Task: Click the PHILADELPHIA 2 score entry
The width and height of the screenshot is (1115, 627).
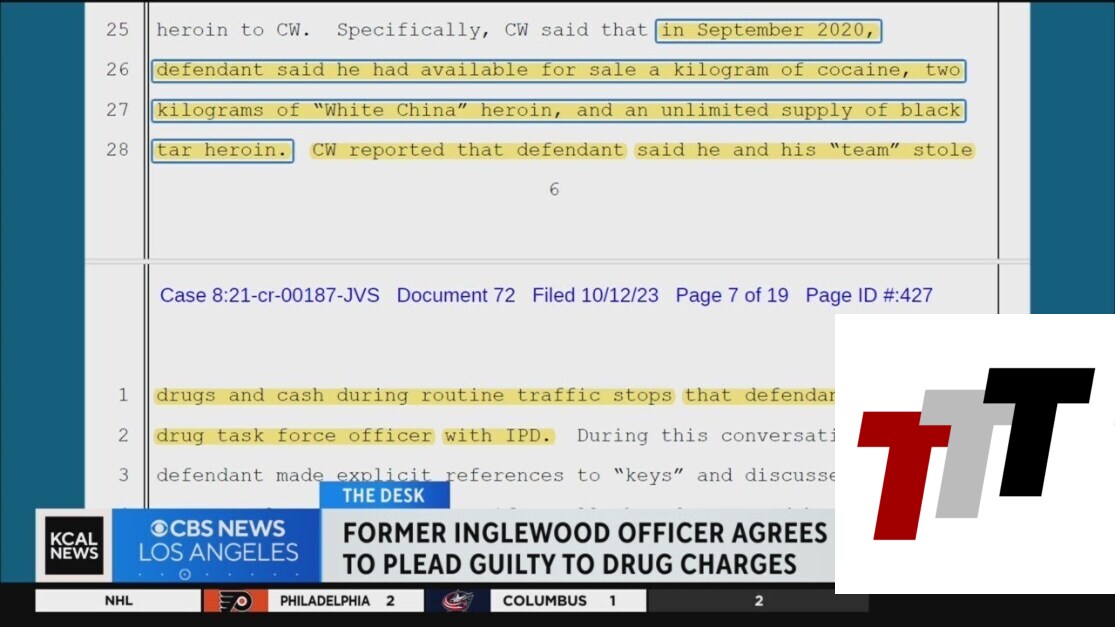Action: (x=337, y=601)
